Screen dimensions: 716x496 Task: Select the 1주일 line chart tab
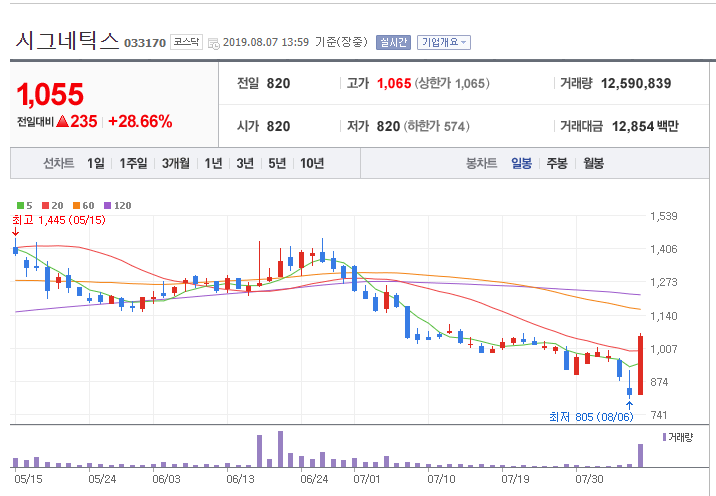(x=133, y=163)
